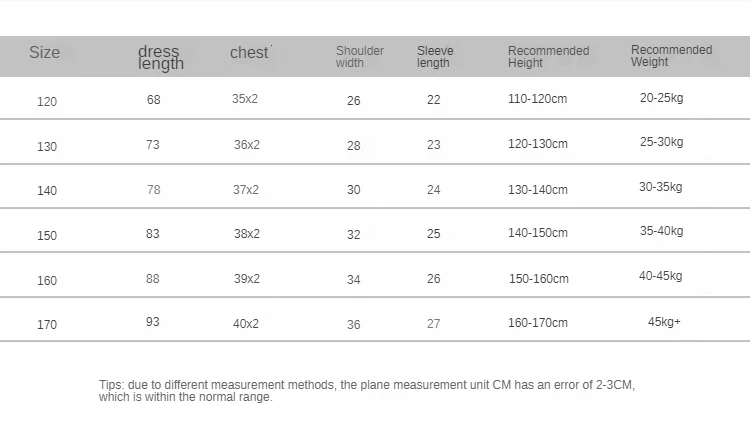Click the Recommended Weight header
This screenshot has width=750, height=437.
point(672,56)
